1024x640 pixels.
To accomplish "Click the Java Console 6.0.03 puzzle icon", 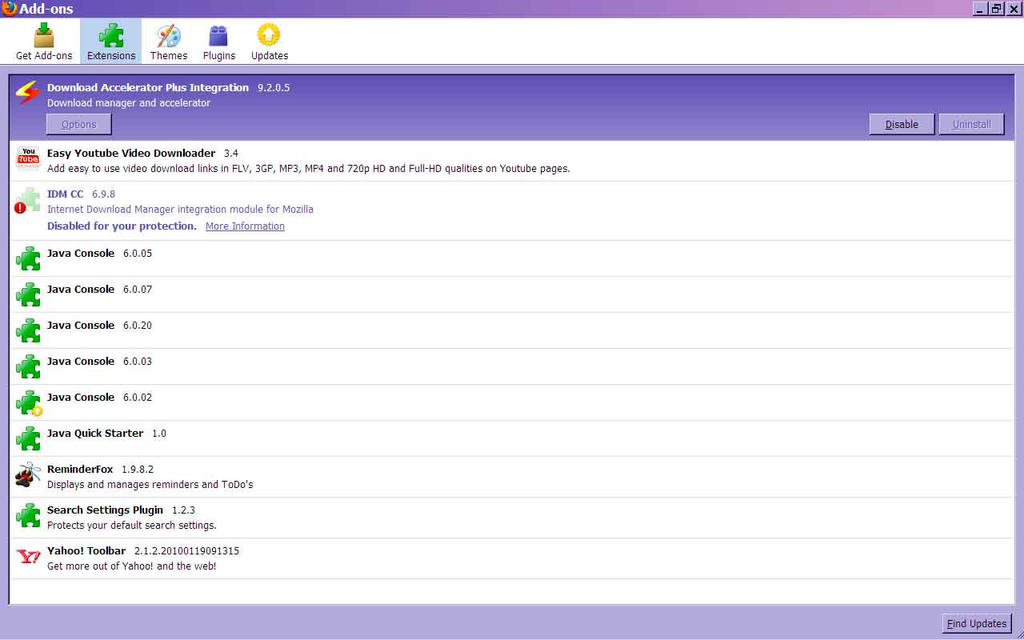I will (x=28, y=366).
